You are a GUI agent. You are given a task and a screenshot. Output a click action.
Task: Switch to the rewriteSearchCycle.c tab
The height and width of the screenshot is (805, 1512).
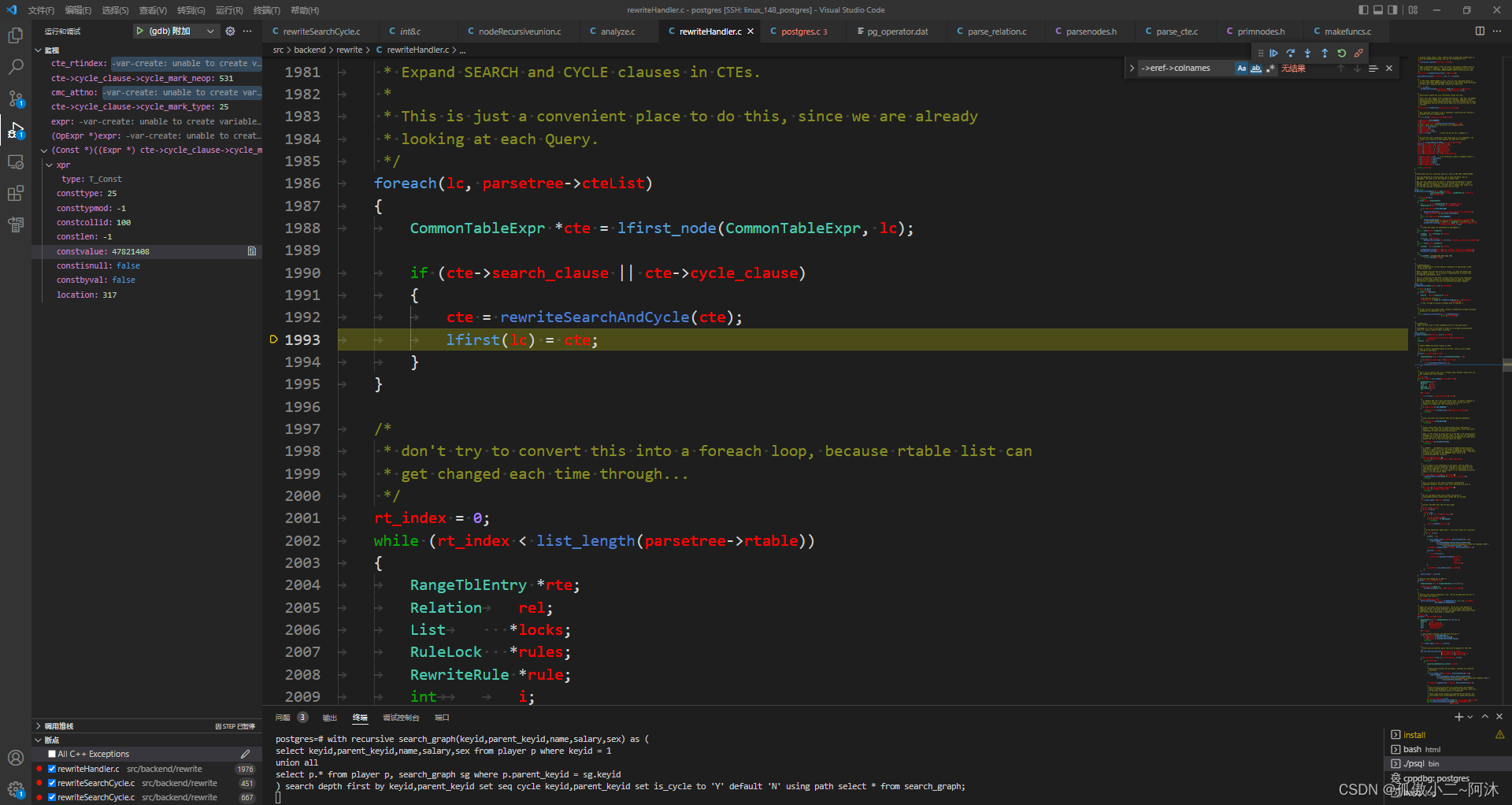pos(322,32)
